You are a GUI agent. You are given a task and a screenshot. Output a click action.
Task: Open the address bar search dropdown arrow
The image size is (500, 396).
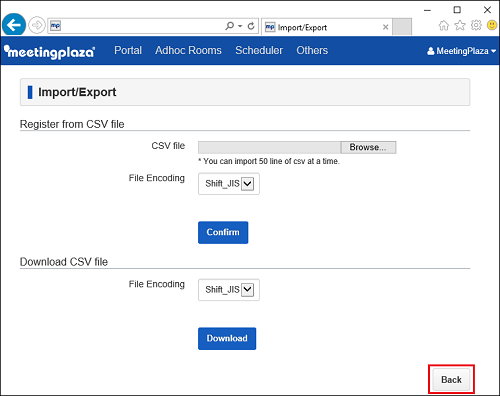point(240,26)
